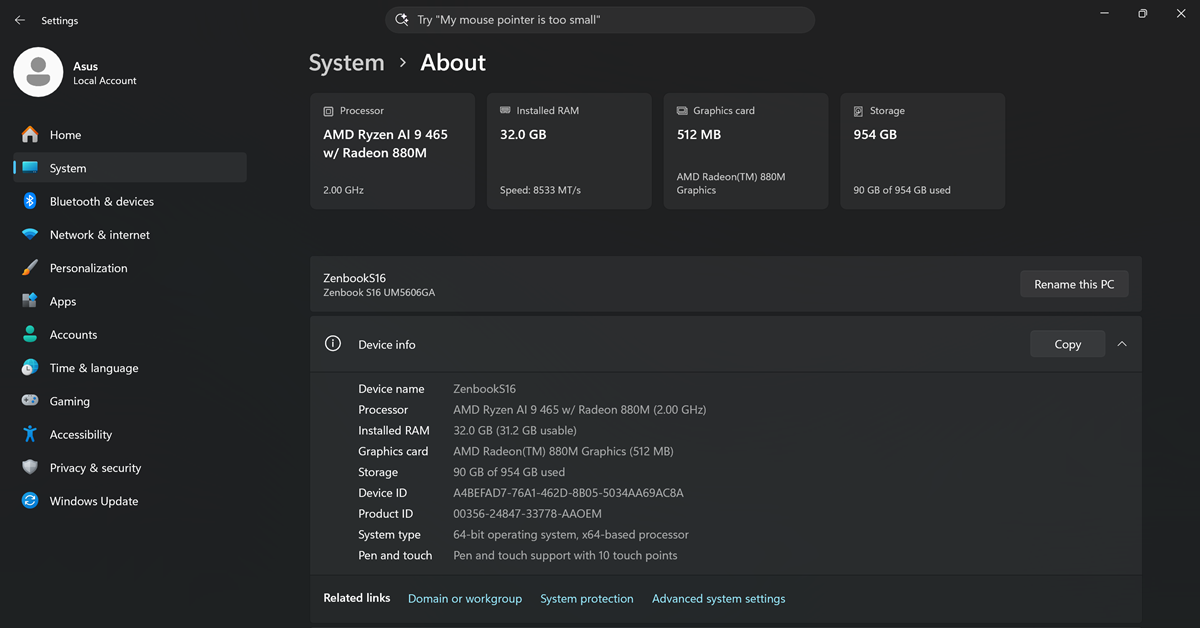Click the Speed: 8533 MT/s text
The image size is (1200, 628).
(x=540, y=190)
